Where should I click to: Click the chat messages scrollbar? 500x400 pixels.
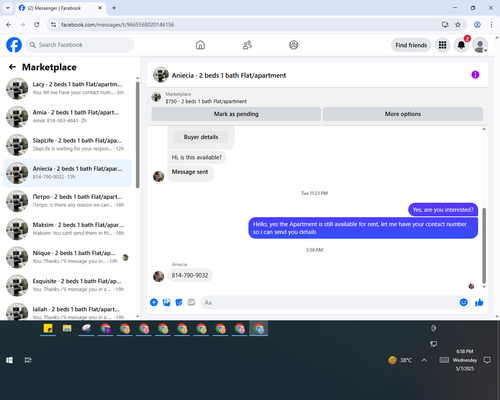click(484, 246)
